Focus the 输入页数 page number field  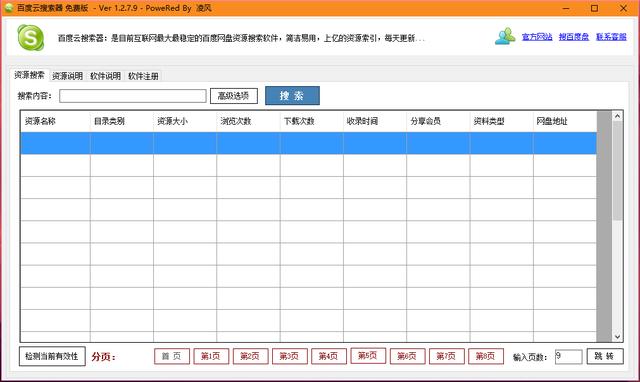tap(568, 356)
